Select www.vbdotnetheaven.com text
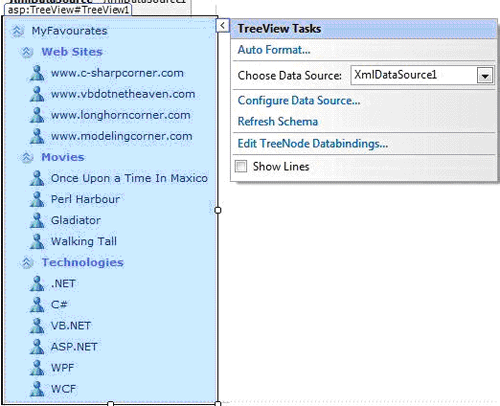Screen dimensions: 500x406 point(123,94)
